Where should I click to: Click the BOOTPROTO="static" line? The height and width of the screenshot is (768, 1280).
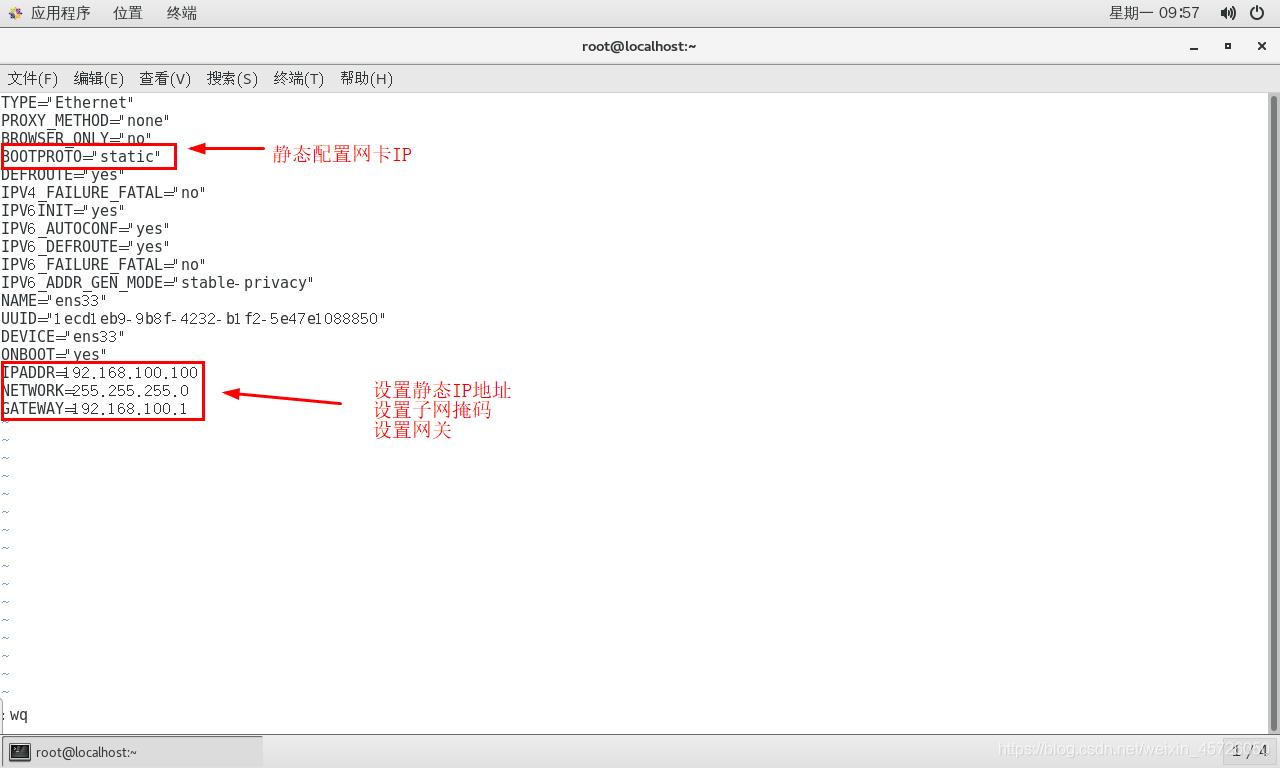coord(81,156)
